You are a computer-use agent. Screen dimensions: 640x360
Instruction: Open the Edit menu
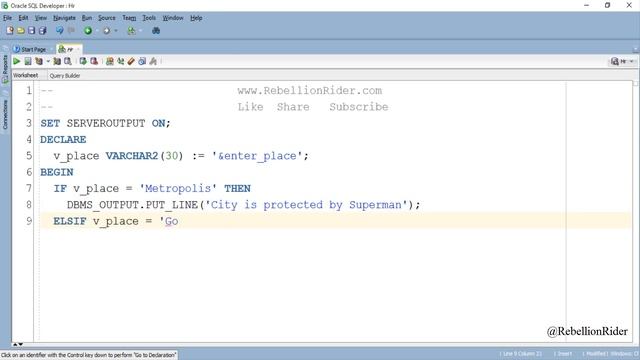tap(23, 18)
